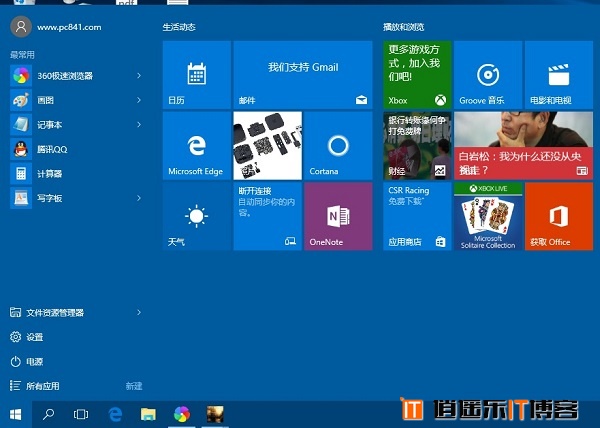Image resolution: width=600 pixels, height=428 pixels.
Task: Open the Calendar (日历) tile
Action: (197, 75)
